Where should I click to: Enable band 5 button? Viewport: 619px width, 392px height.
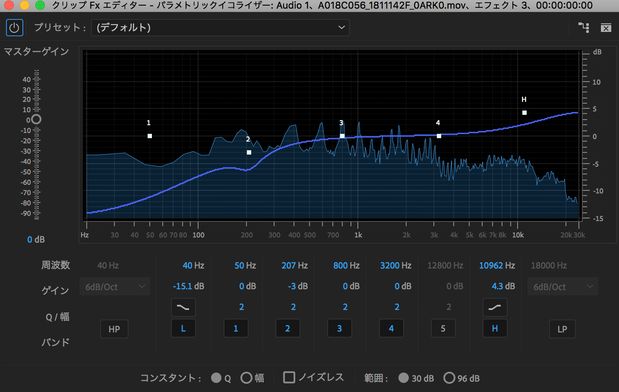pyautogui.click(x=443, y=328)
